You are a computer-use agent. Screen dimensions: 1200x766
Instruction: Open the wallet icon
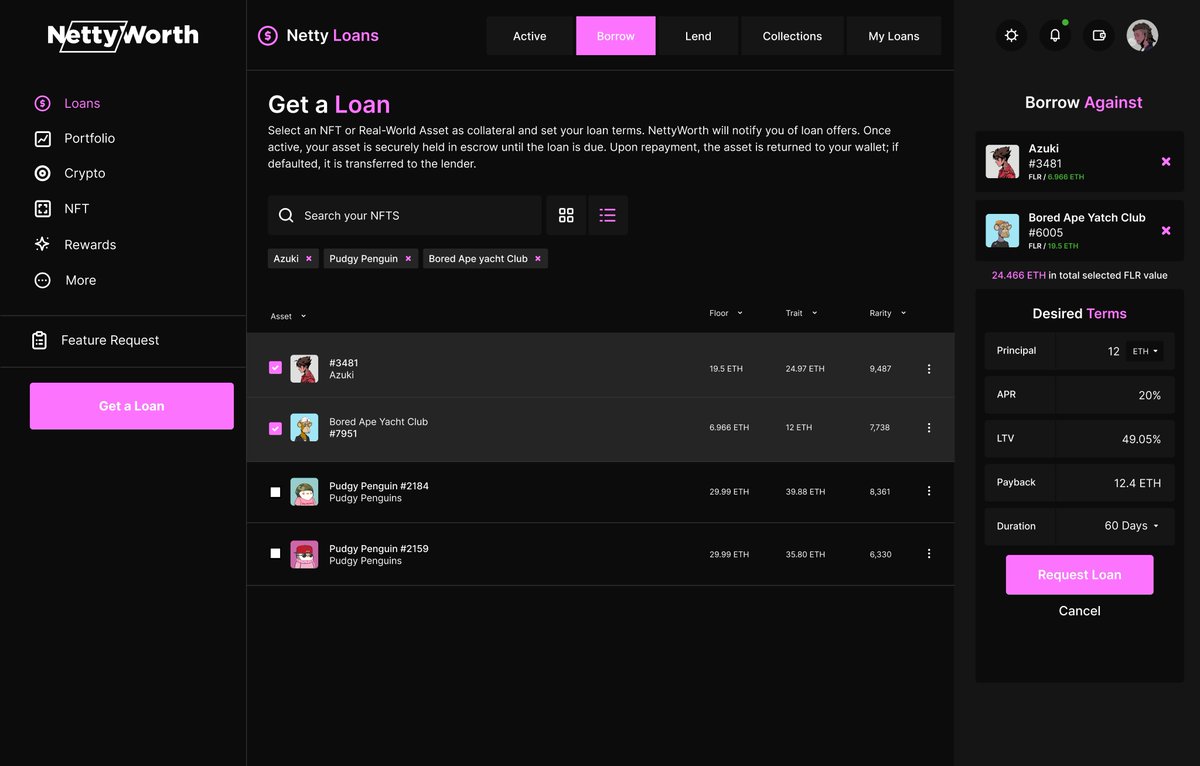(x=1099, y=36)
